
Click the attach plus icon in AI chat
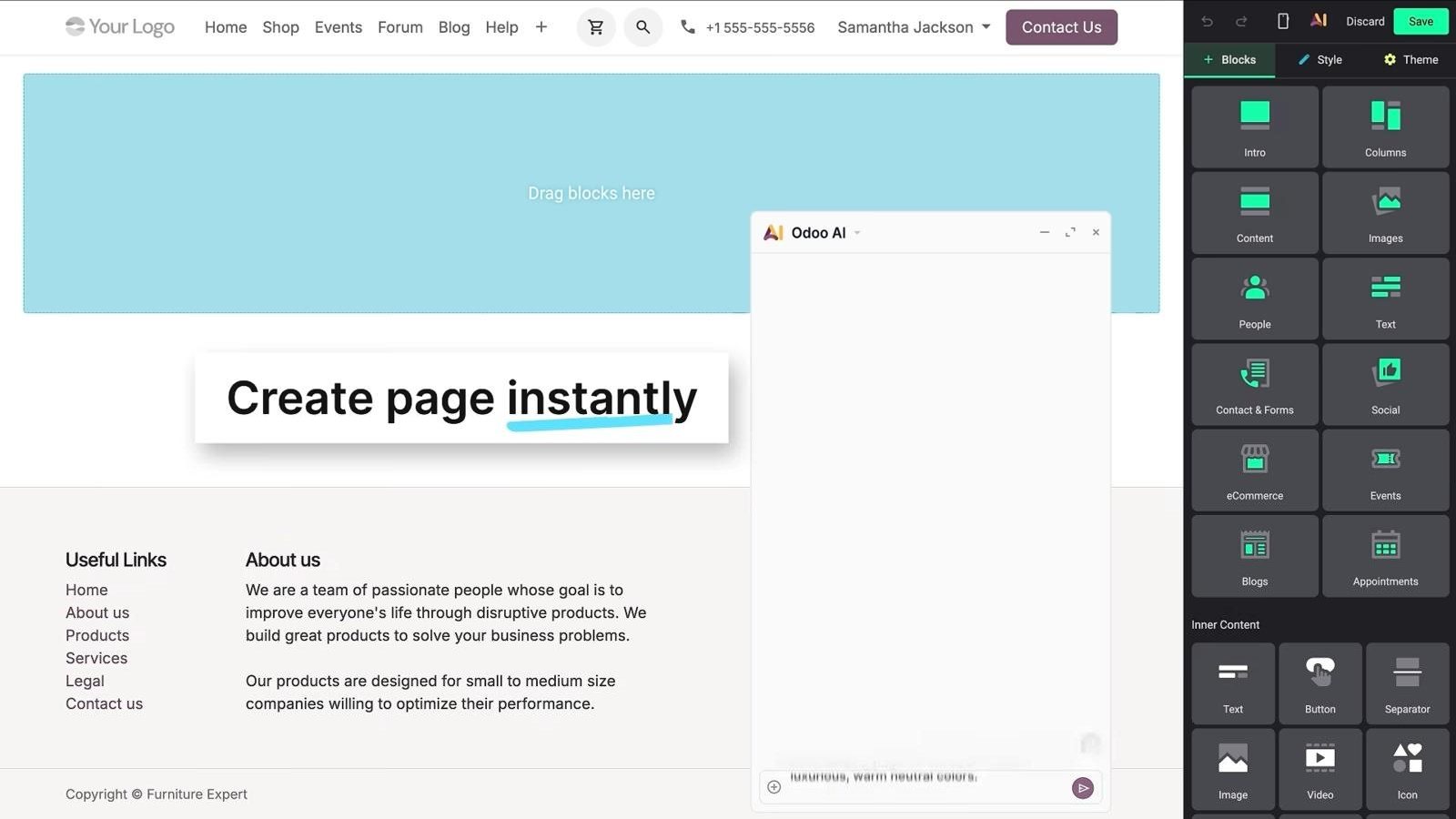pyautogui.click(x=773, y=787)
